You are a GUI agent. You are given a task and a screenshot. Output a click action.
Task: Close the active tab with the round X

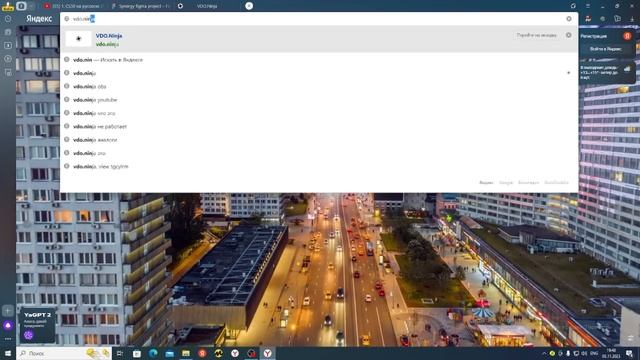[x=249, y=6]
